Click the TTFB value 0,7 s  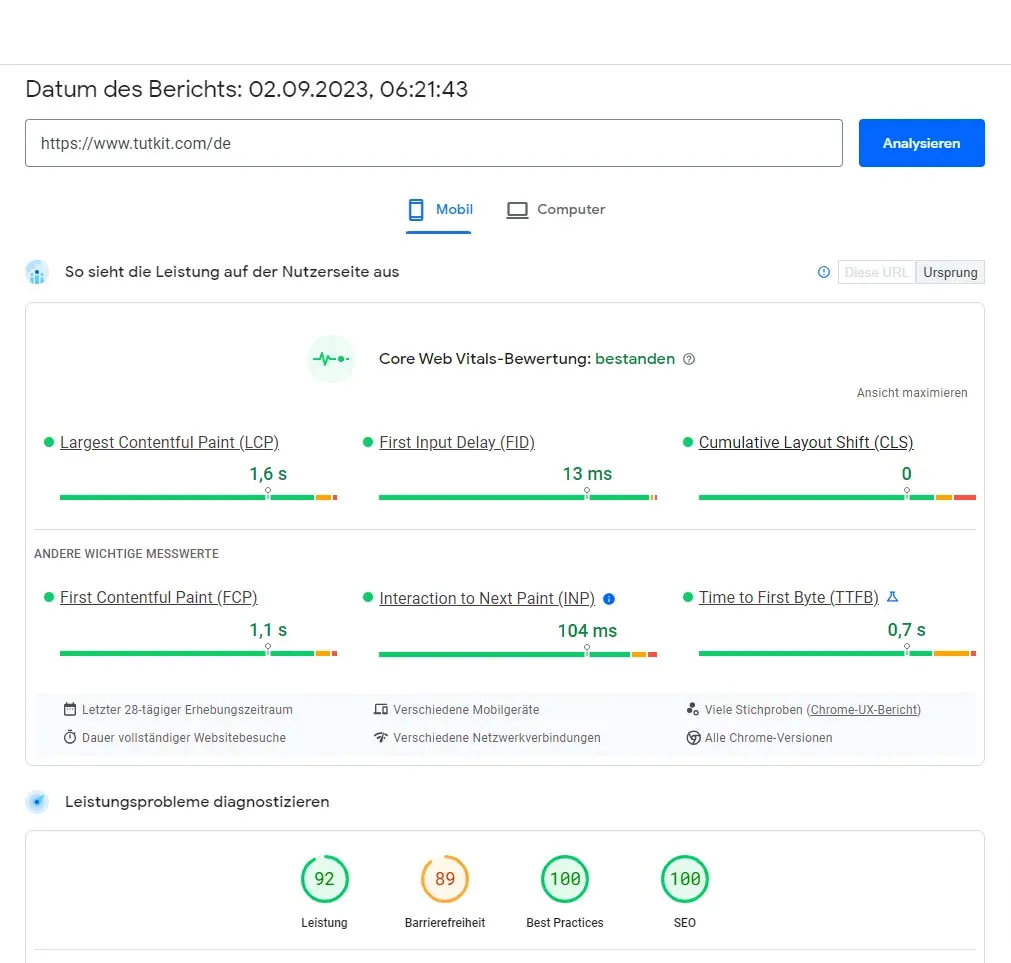[x=906, y=630]
